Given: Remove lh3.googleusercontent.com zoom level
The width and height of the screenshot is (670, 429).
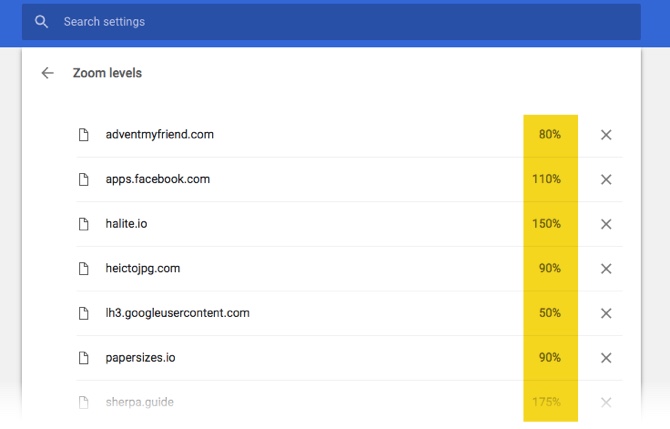Looking at the screenshot, I should [606, 313].
